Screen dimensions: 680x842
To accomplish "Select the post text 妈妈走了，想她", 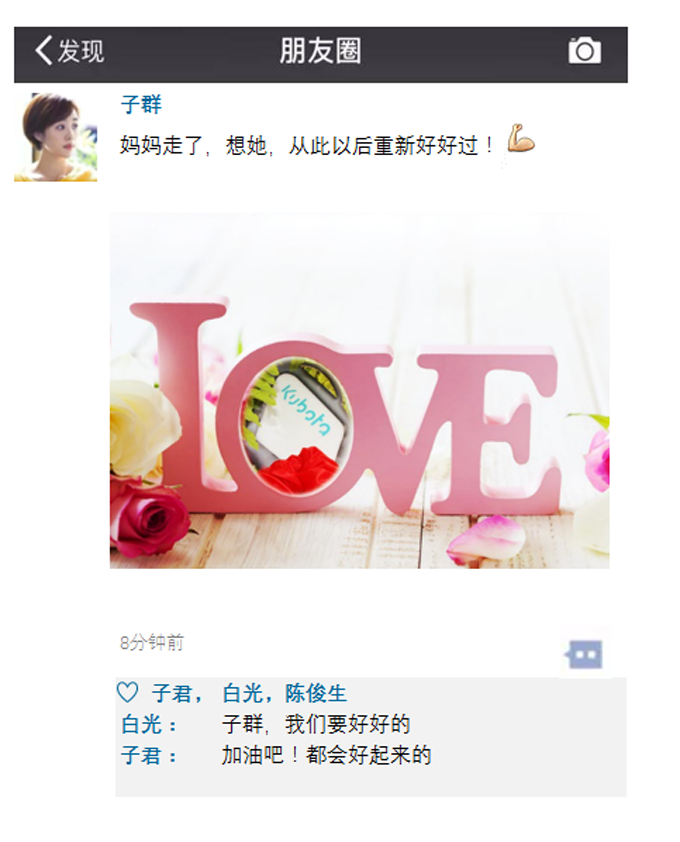I will (193, 146).
